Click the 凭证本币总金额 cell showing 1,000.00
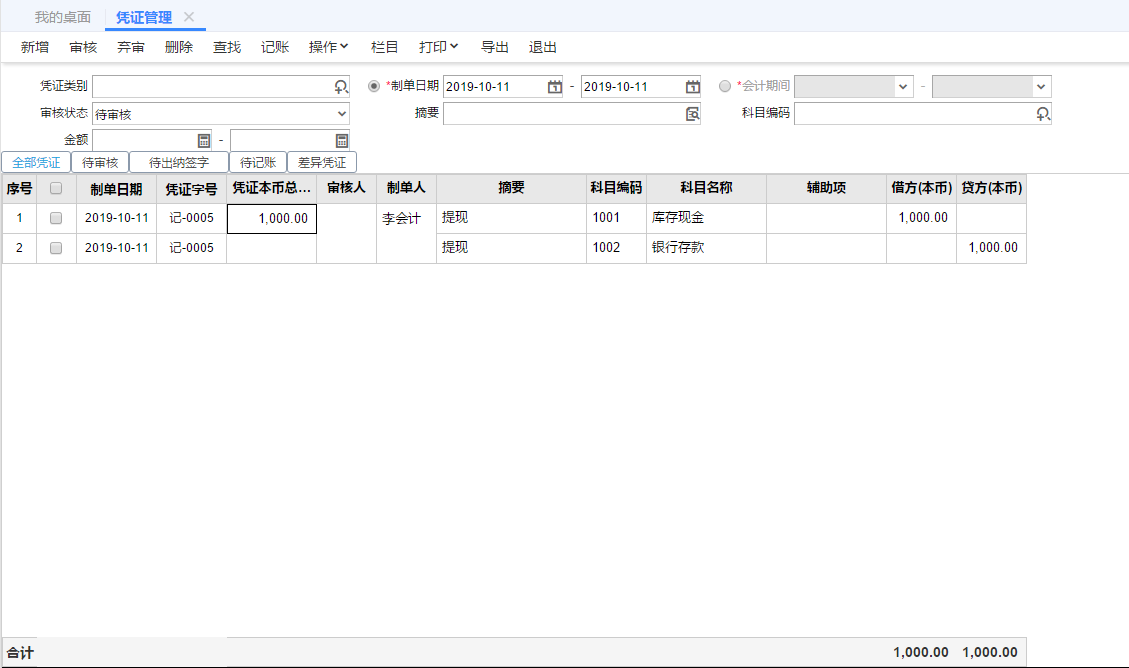 [272, 218]
